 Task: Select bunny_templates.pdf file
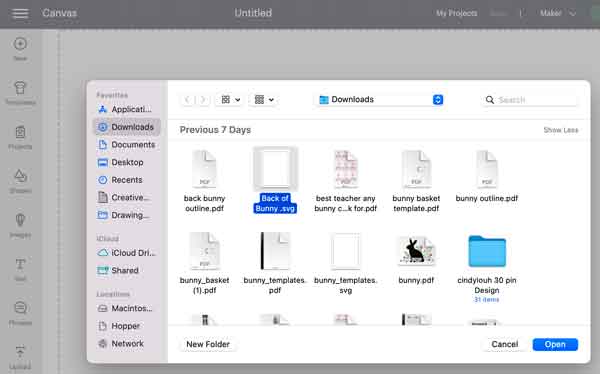coord(275,263)
